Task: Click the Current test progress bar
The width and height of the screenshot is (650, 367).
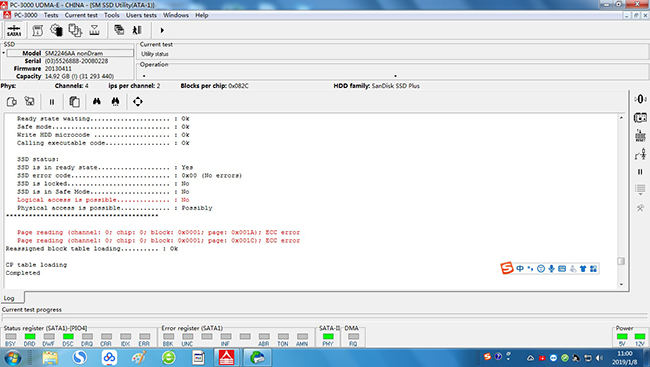Action: [325, 318]
